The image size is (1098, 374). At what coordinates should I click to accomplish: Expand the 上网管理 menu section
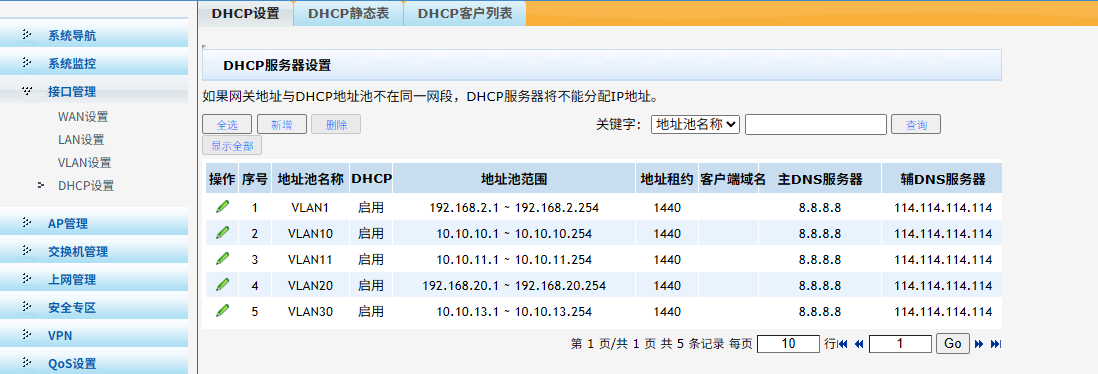pos(94,279)
